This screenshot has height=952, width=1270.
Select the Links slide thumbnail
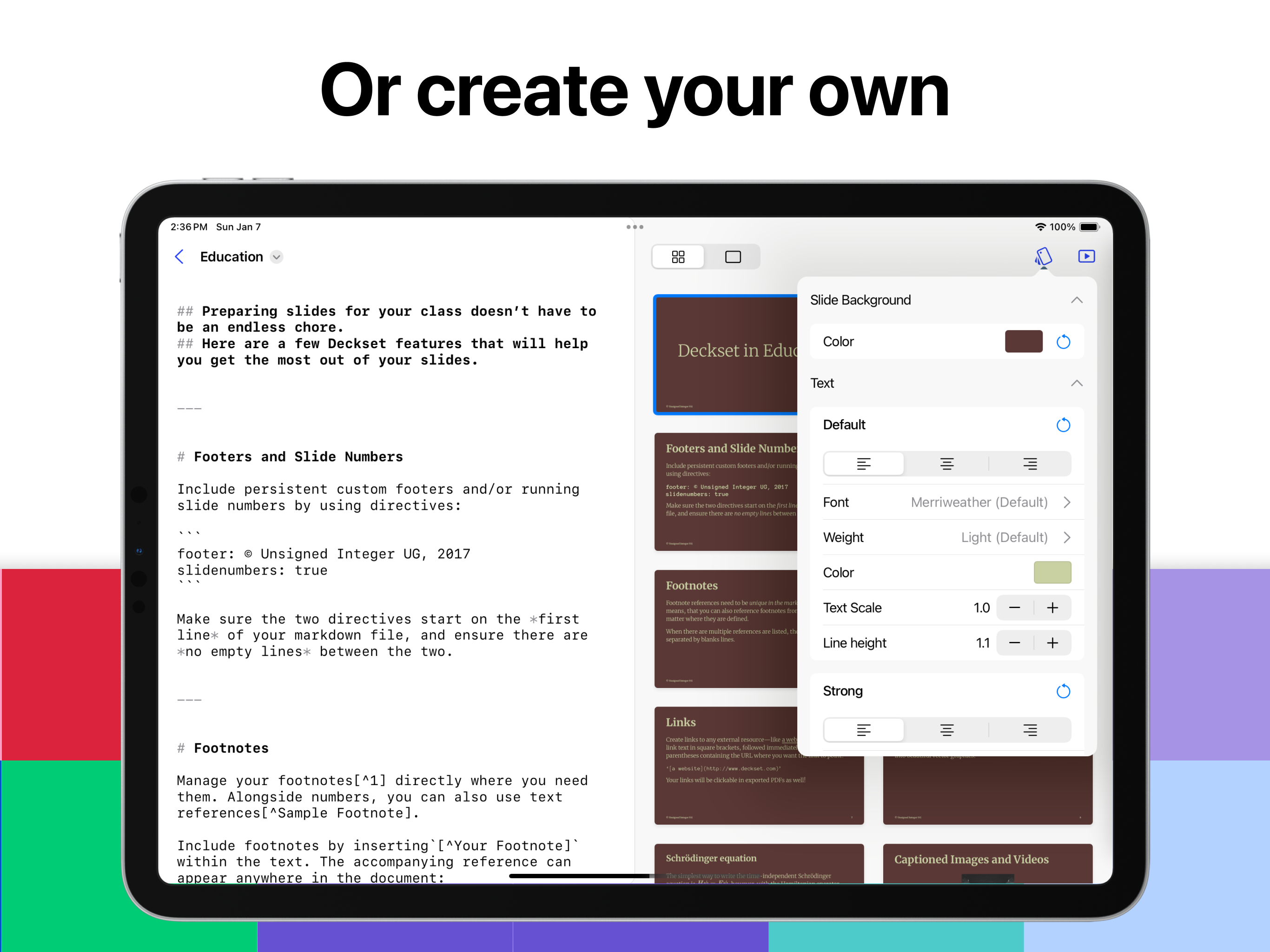(x=759, y=766)
